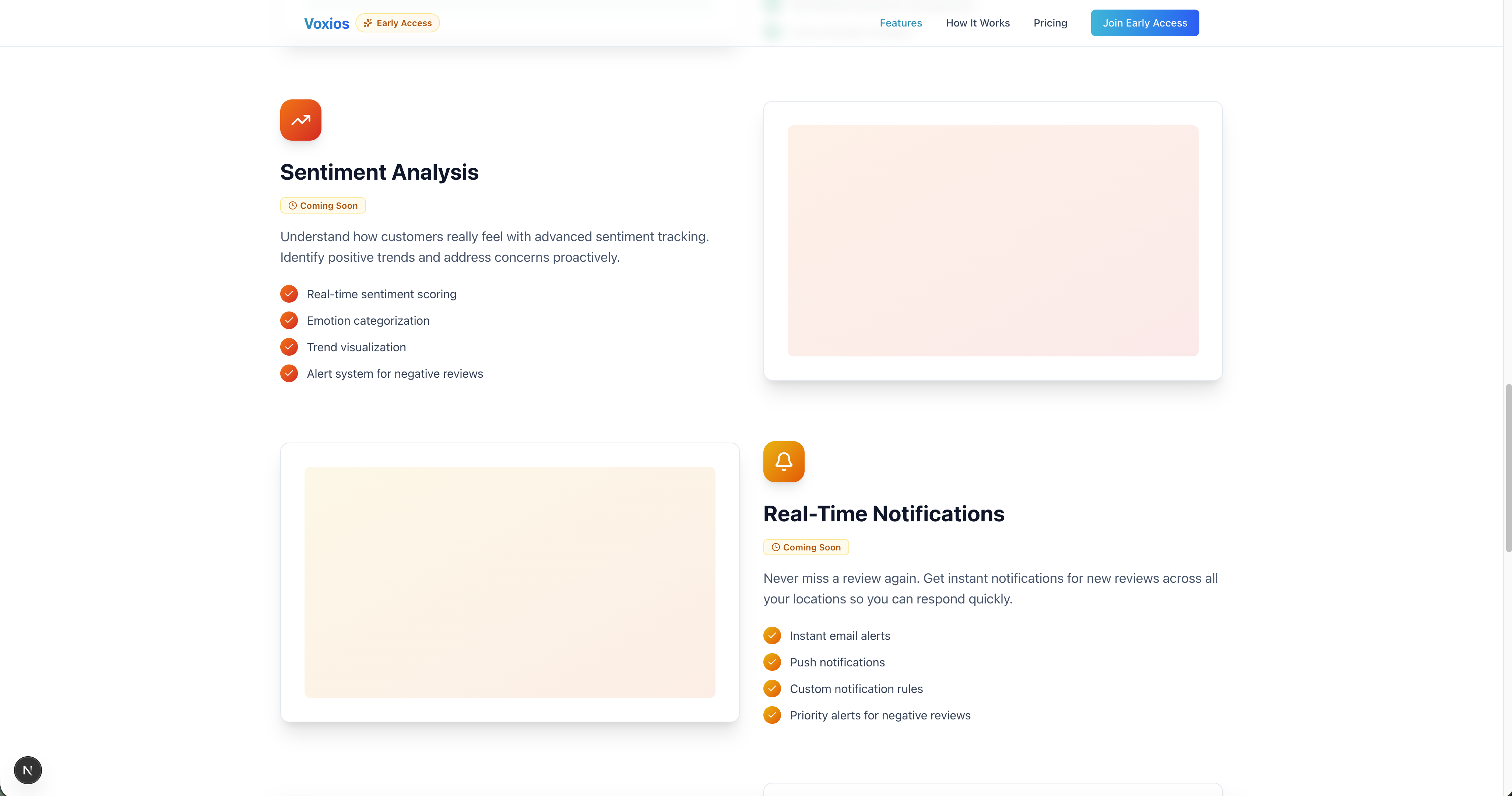Click clock icon in Notifications Coming Soon badge
The height and width of the screenshot is (796, 1512).
click(776, 547)
